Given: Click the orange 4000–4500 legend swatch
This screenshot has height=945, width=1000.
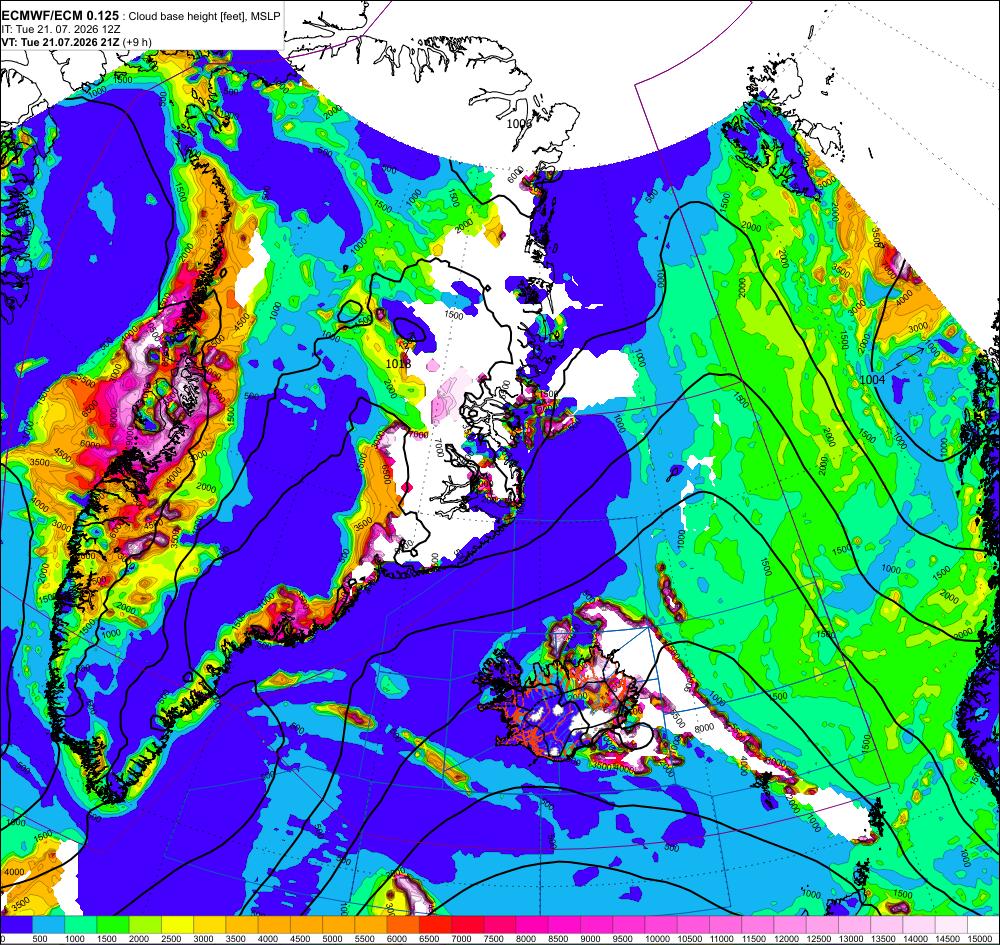Looking at the screenshot, I should click(274, 925).
